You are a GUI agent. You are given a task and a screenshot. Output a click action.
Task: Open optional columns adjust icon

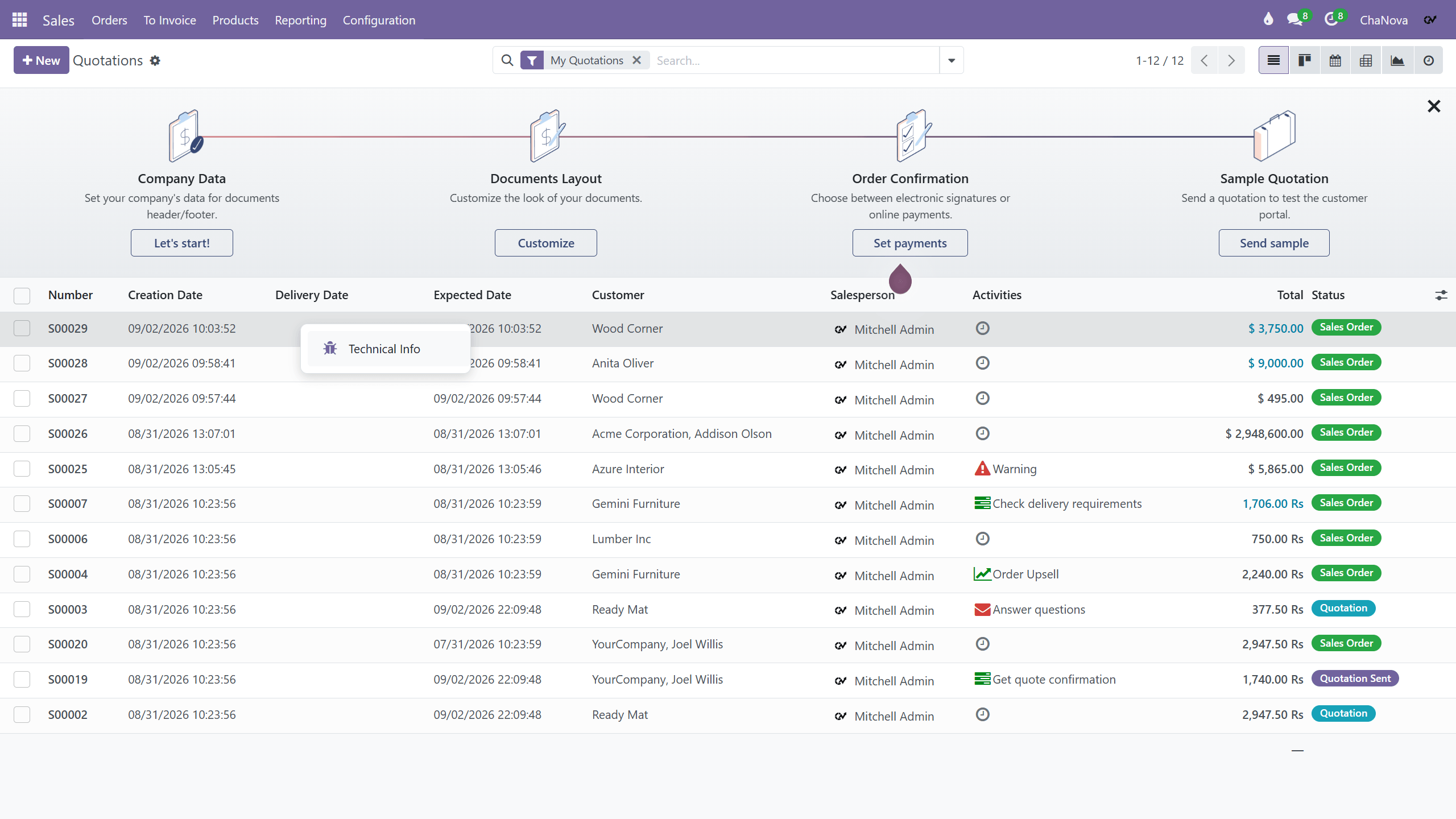tap(1441, 295)
